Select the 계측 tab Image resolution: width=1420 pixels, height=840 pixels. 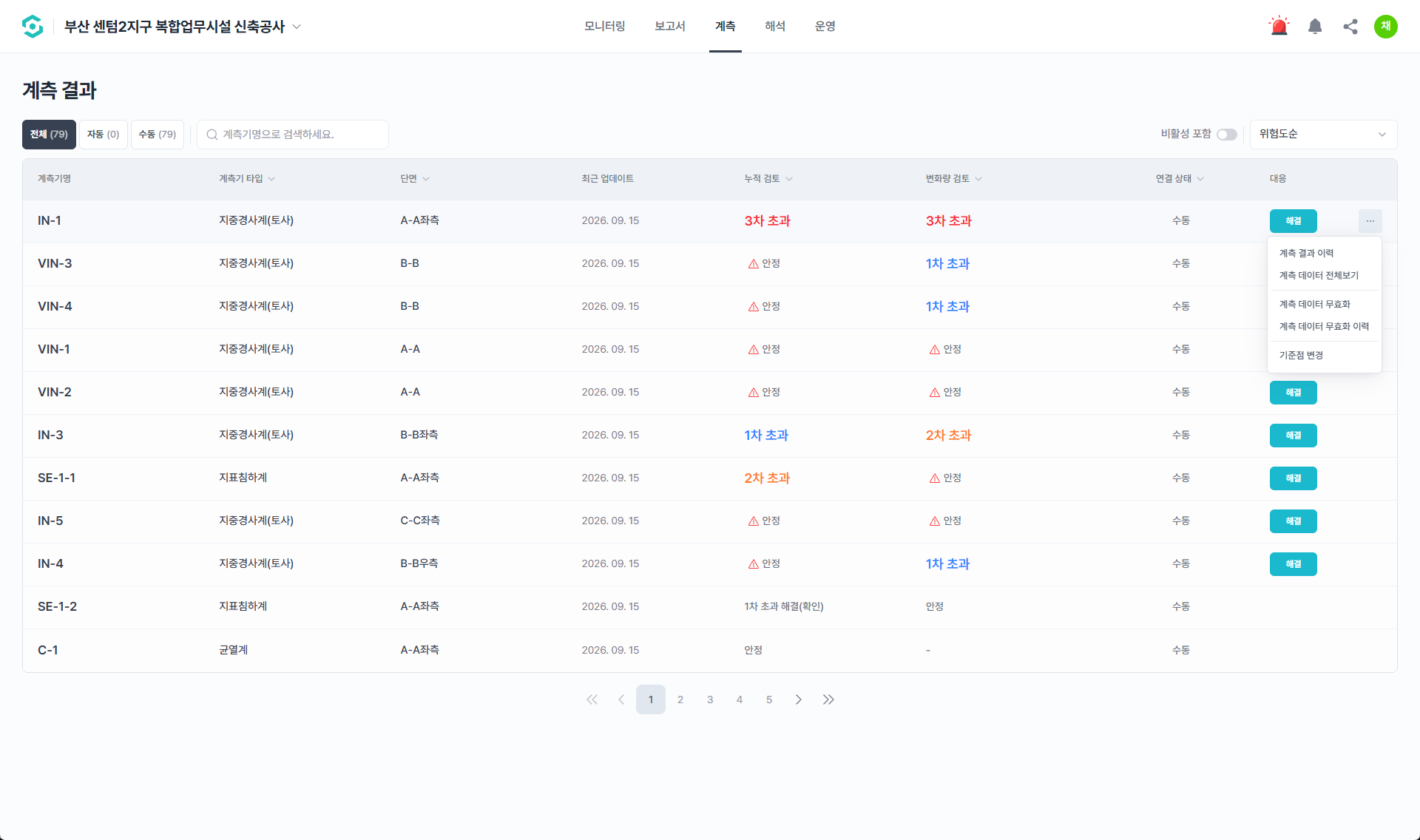[x=726, y=27]
